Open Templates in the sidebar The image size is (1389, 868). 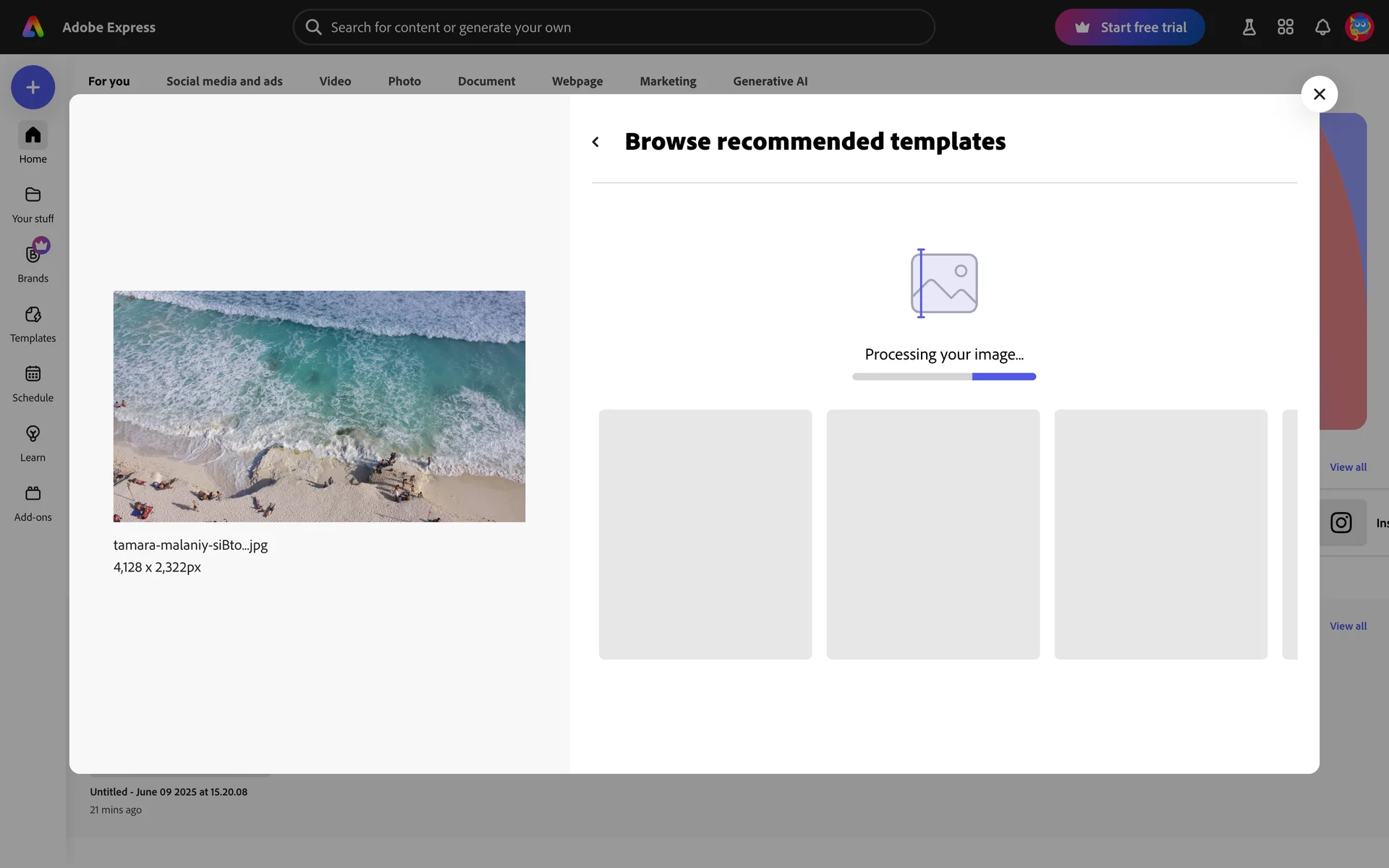click(33, 324)
